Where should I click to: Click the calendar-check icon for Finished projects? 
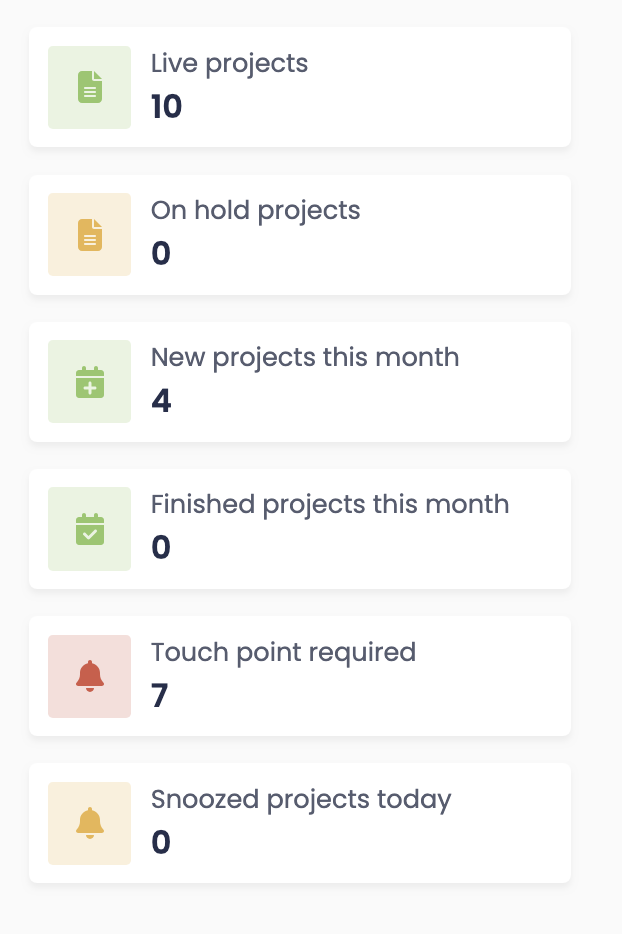click(90, 528)
